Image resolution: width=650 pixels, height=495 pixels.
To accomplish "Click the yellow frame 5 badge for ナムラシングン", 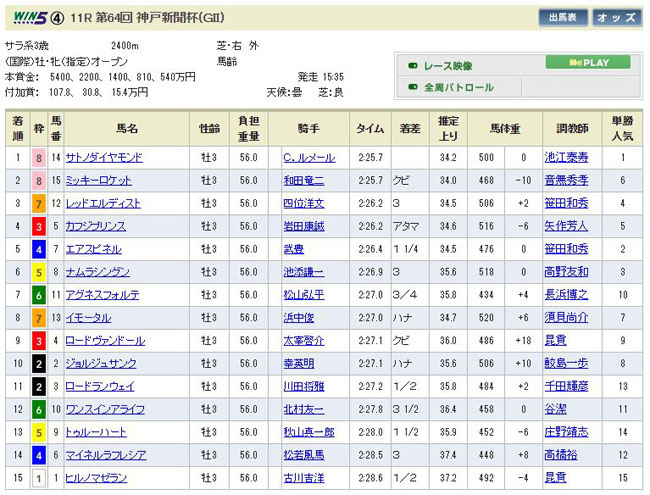I will pos(38,272).
